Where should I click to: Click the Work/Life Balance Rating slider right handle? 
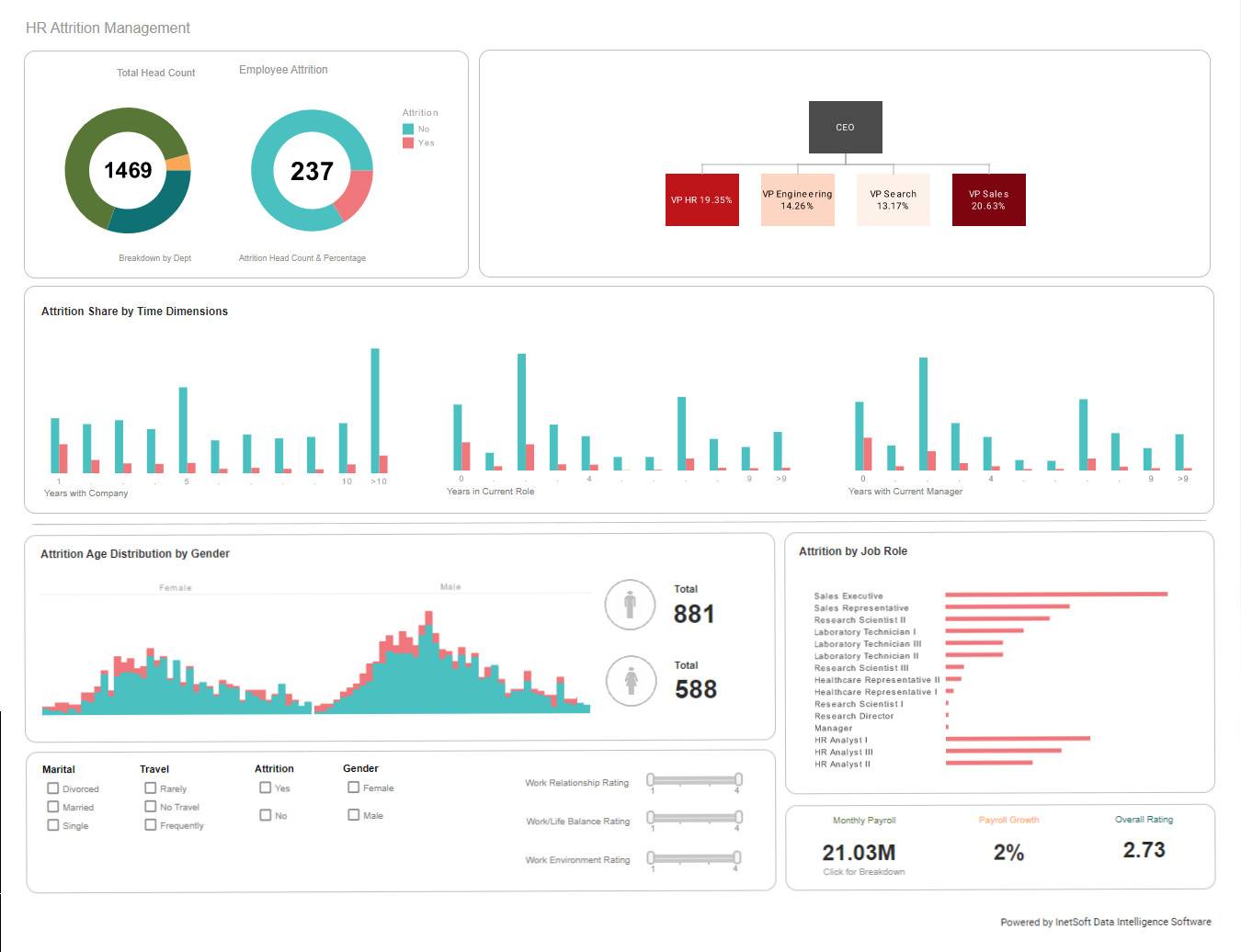click(738, 818)
